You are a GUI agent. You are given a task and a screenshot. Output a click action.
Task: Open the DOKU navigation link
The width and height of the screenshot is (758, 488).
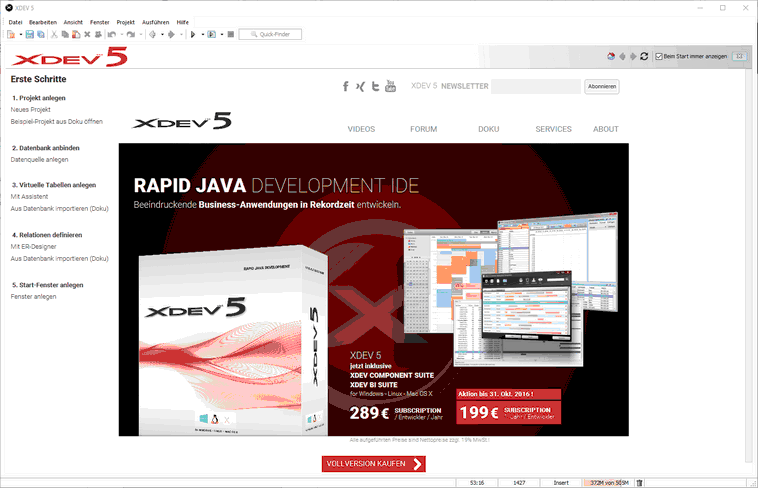click(x=489, y=129)
